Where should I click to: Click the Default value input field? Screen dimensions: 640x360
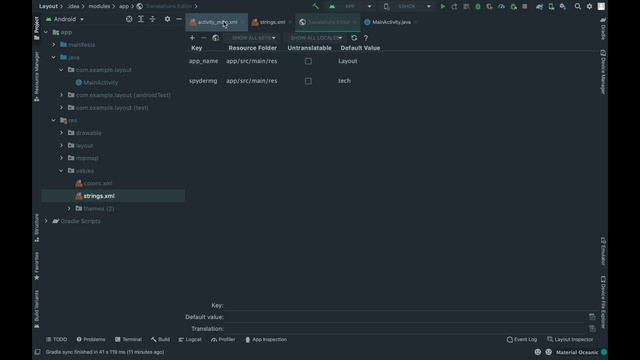coord(405,317)
